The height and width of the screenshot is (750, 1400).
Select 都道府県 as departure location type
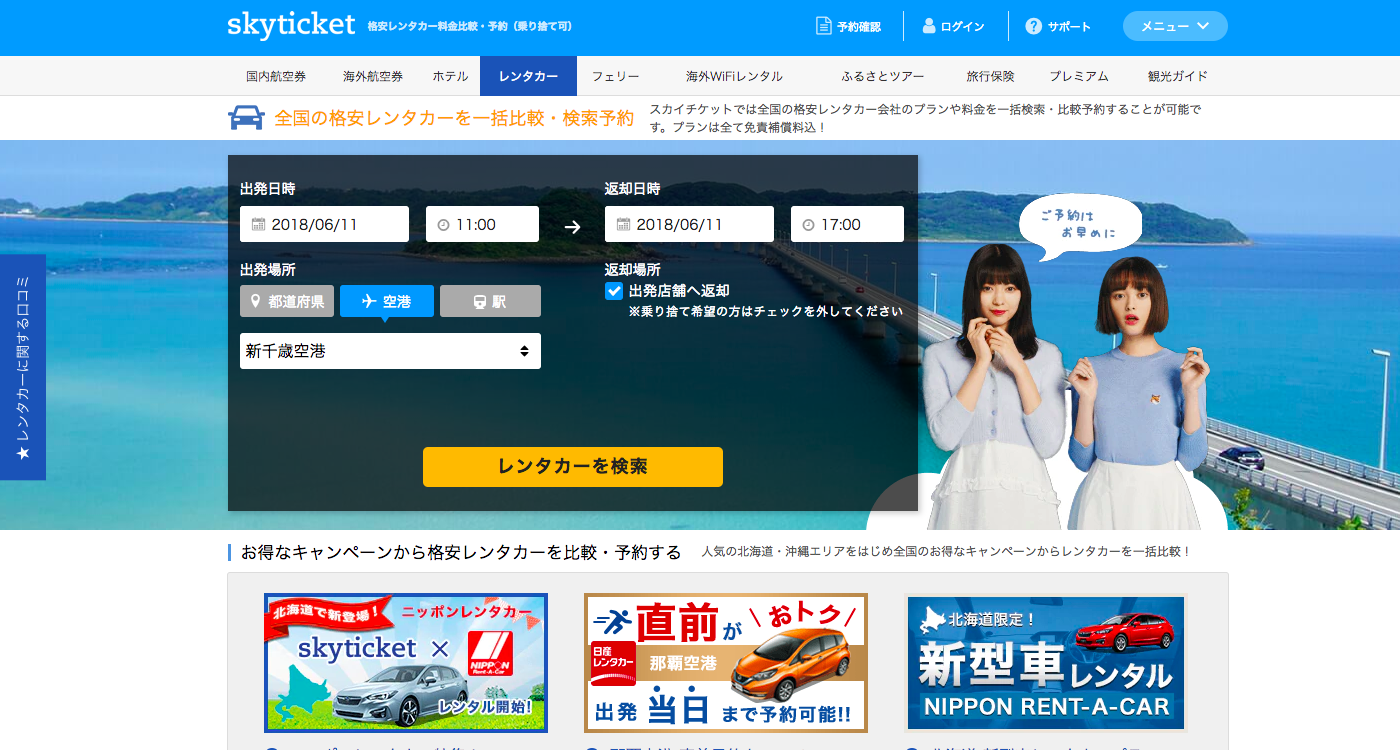point(287,301)
